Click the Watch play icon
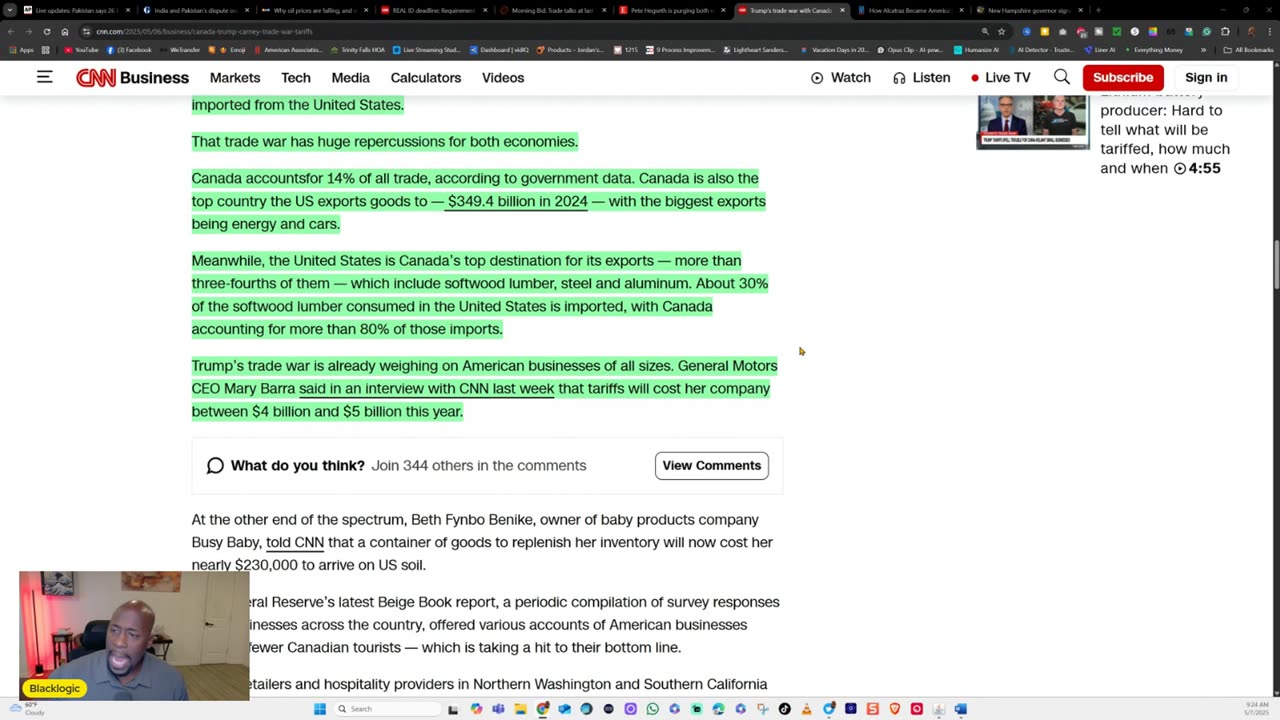This screenshot has height=720, width=1280. pyautogui.click(x=817, y=78)
